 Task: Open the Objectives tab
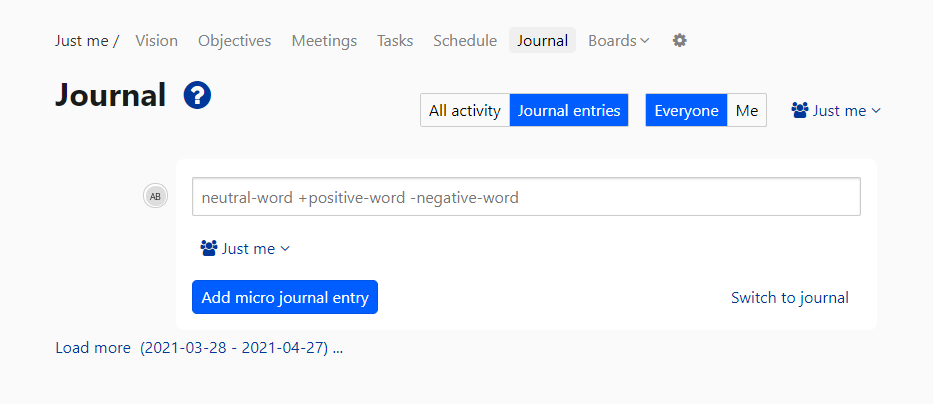click(x=234, y=41)
